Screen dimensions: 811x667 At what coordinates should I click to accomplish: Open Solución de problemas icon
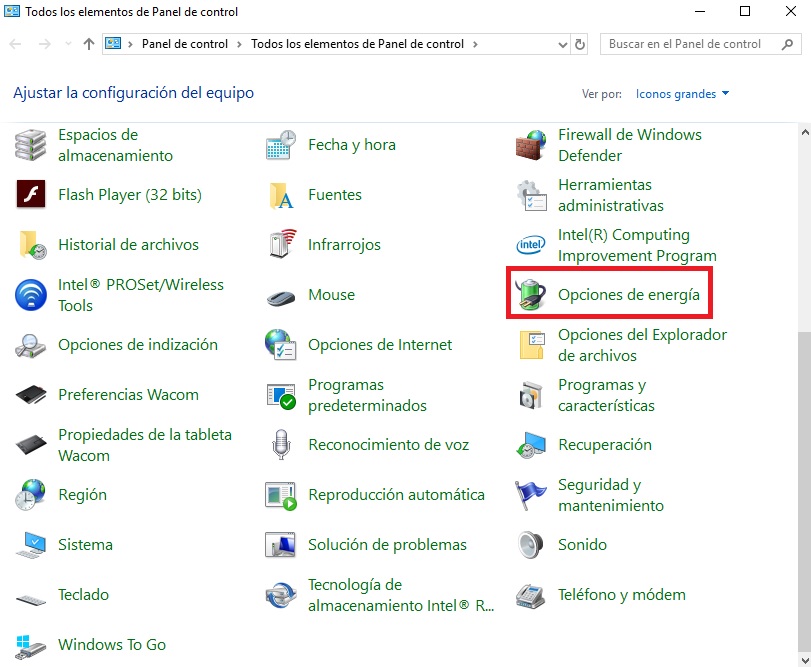[281, 544]
